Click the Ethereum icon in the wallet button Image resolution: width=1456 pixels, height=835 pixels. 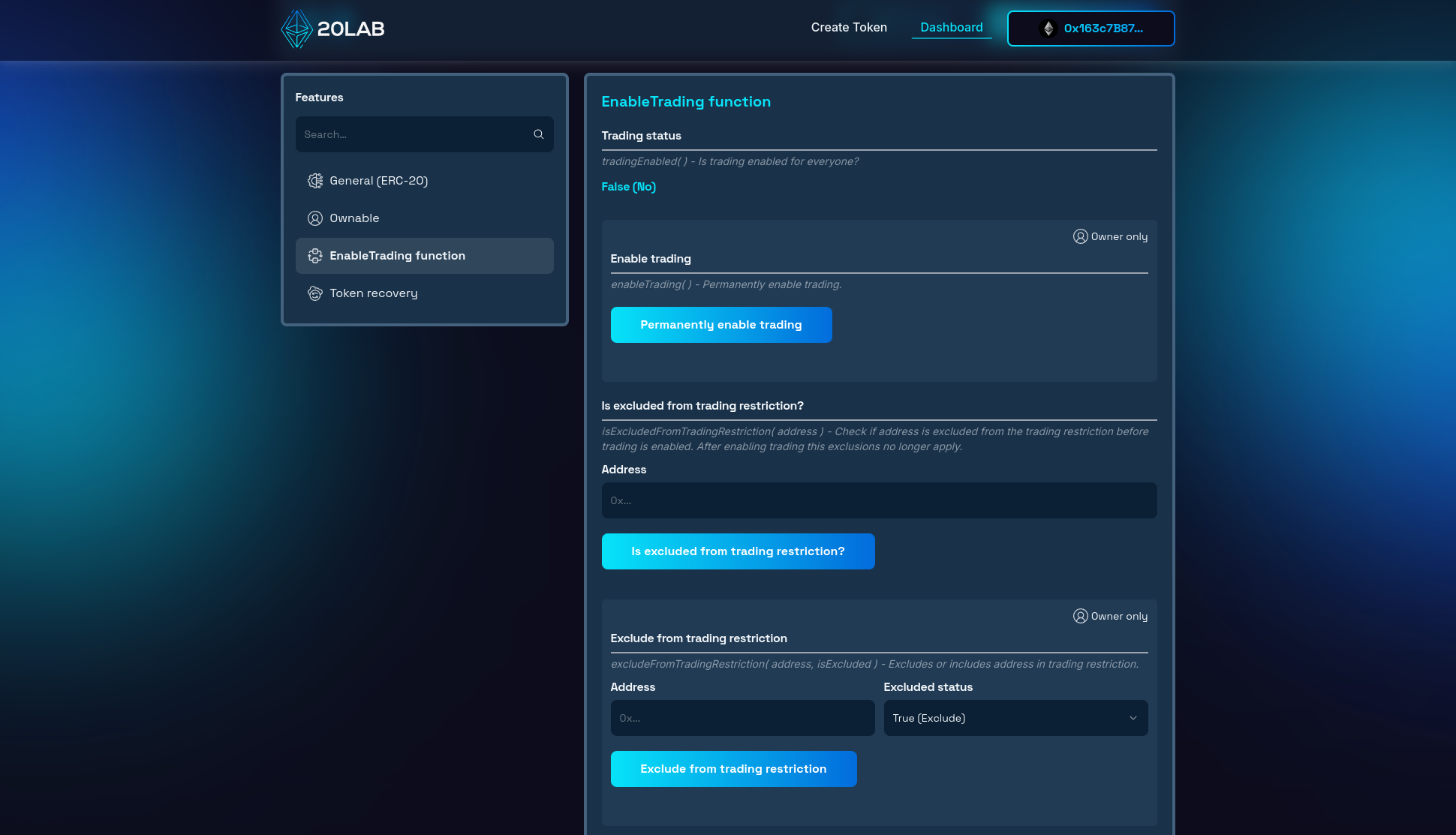[1048, 29]
